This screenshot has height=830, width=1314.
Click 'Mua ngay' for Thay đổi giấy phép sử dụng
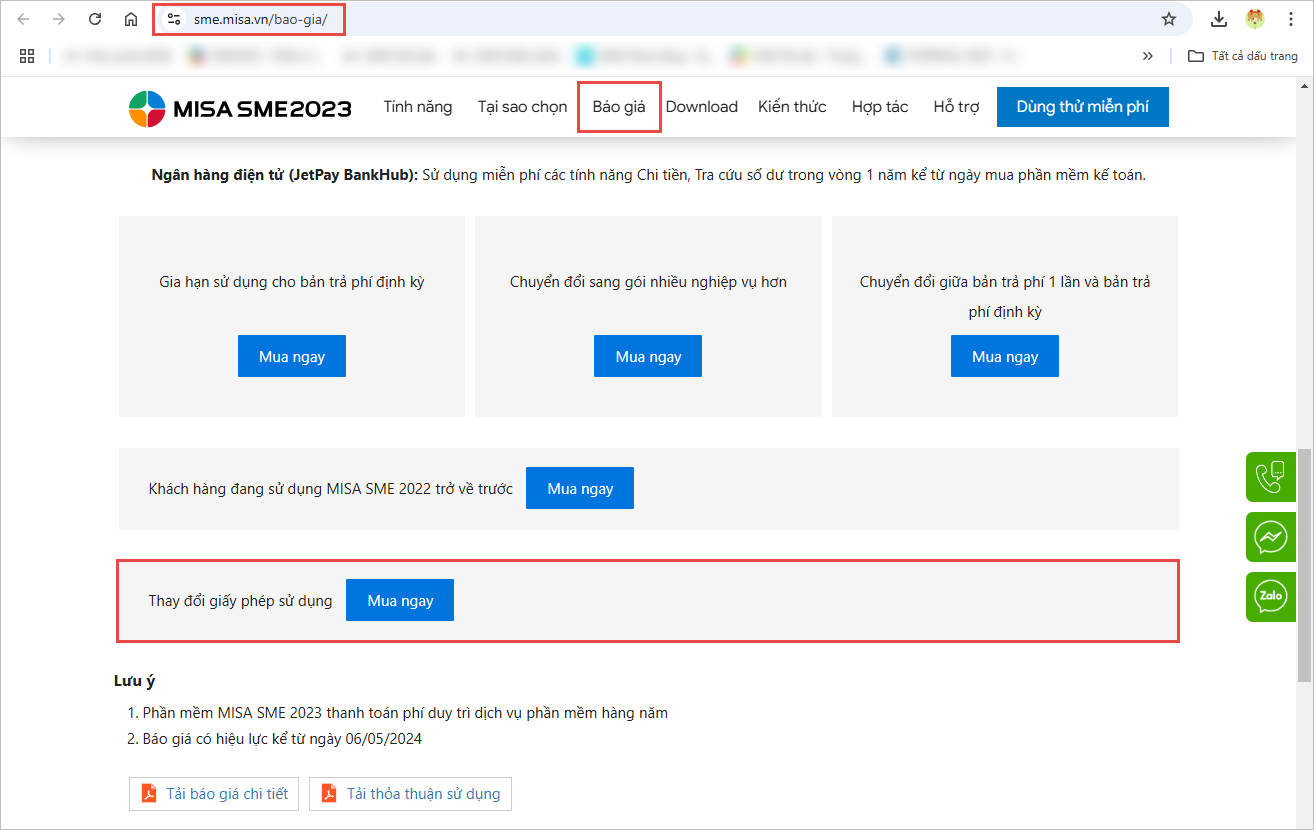point(400,600)
